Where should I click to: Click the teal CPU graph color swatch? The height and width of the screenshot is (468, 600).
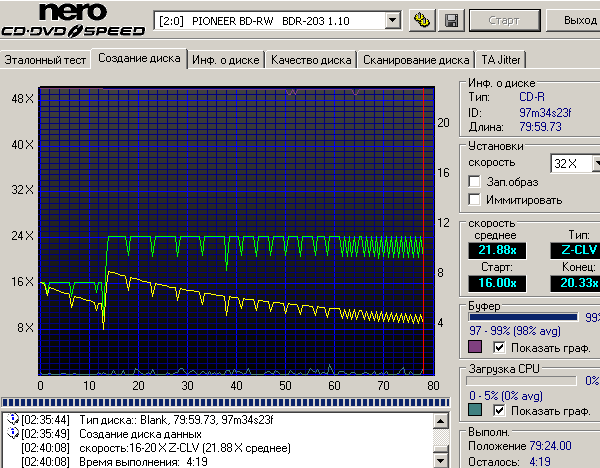pos(475,411)
